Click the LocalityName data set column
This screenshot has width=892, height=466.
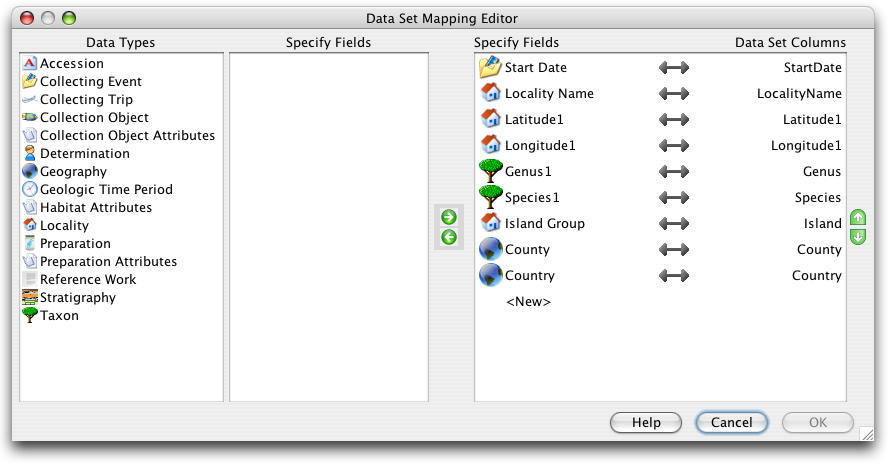tap(799, 94)
